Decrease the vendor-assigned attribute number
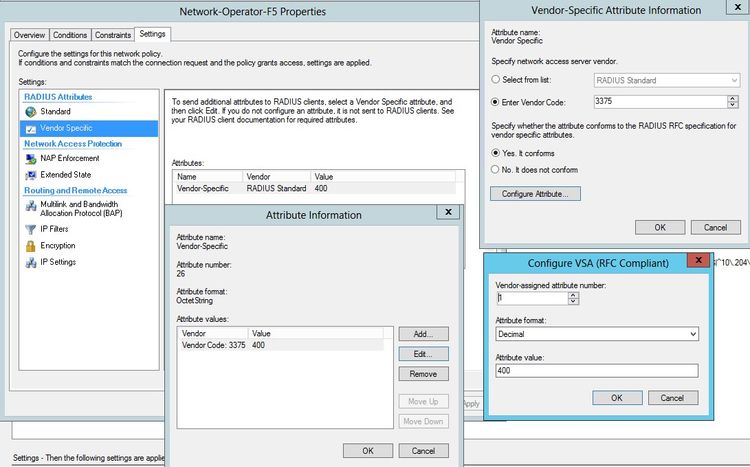This screenshot has width=750, height=467. tap(573, 301)
